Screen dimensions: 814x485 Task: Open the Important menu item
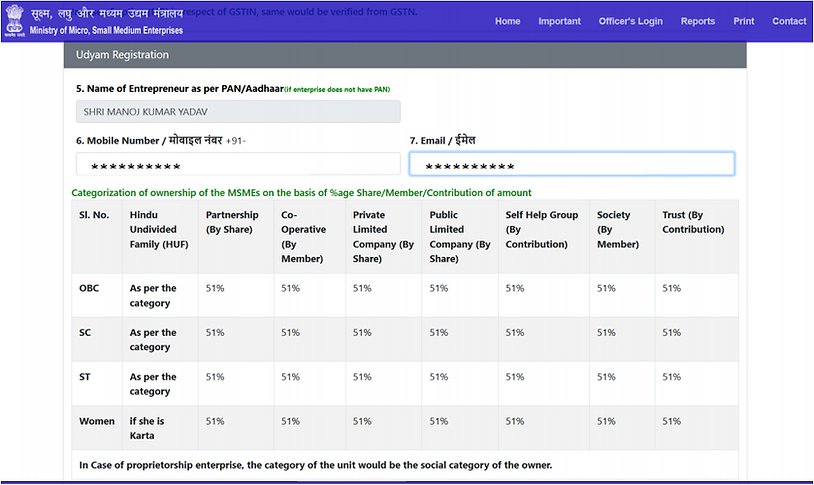(559, 21)
